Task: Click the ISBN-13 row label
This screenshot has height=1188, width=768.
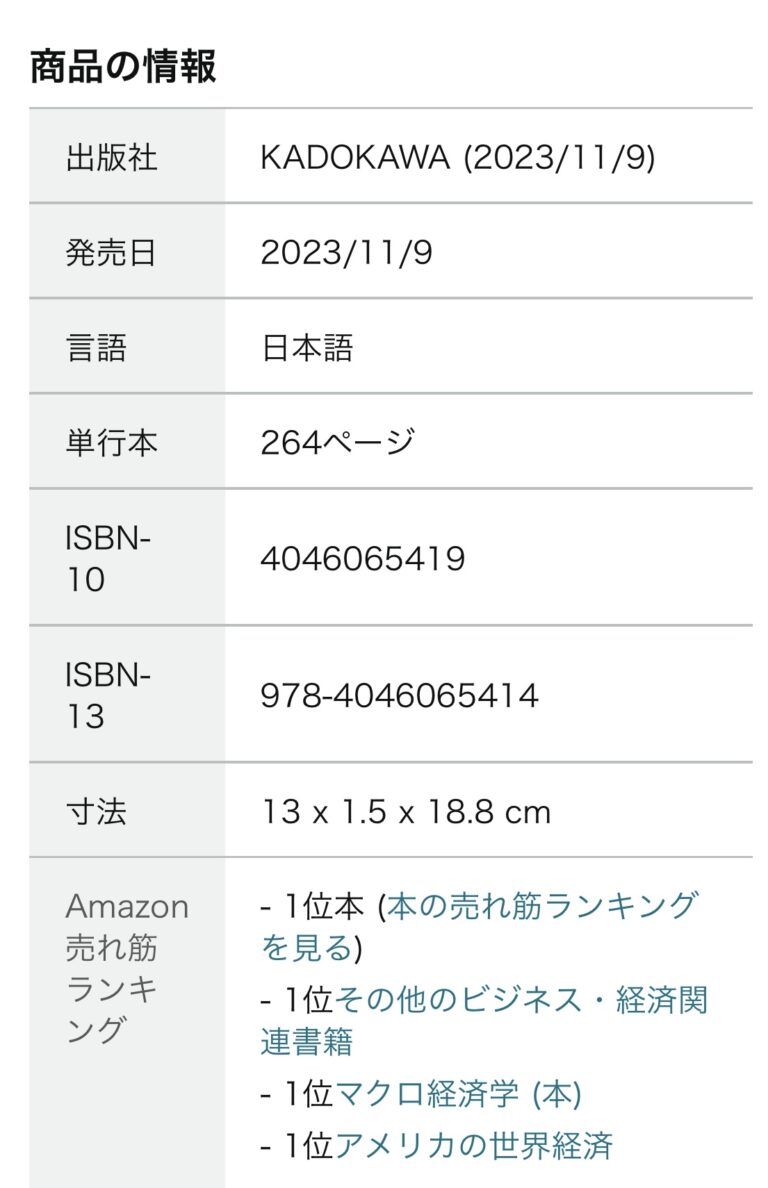Action: [x=107, y=696]
